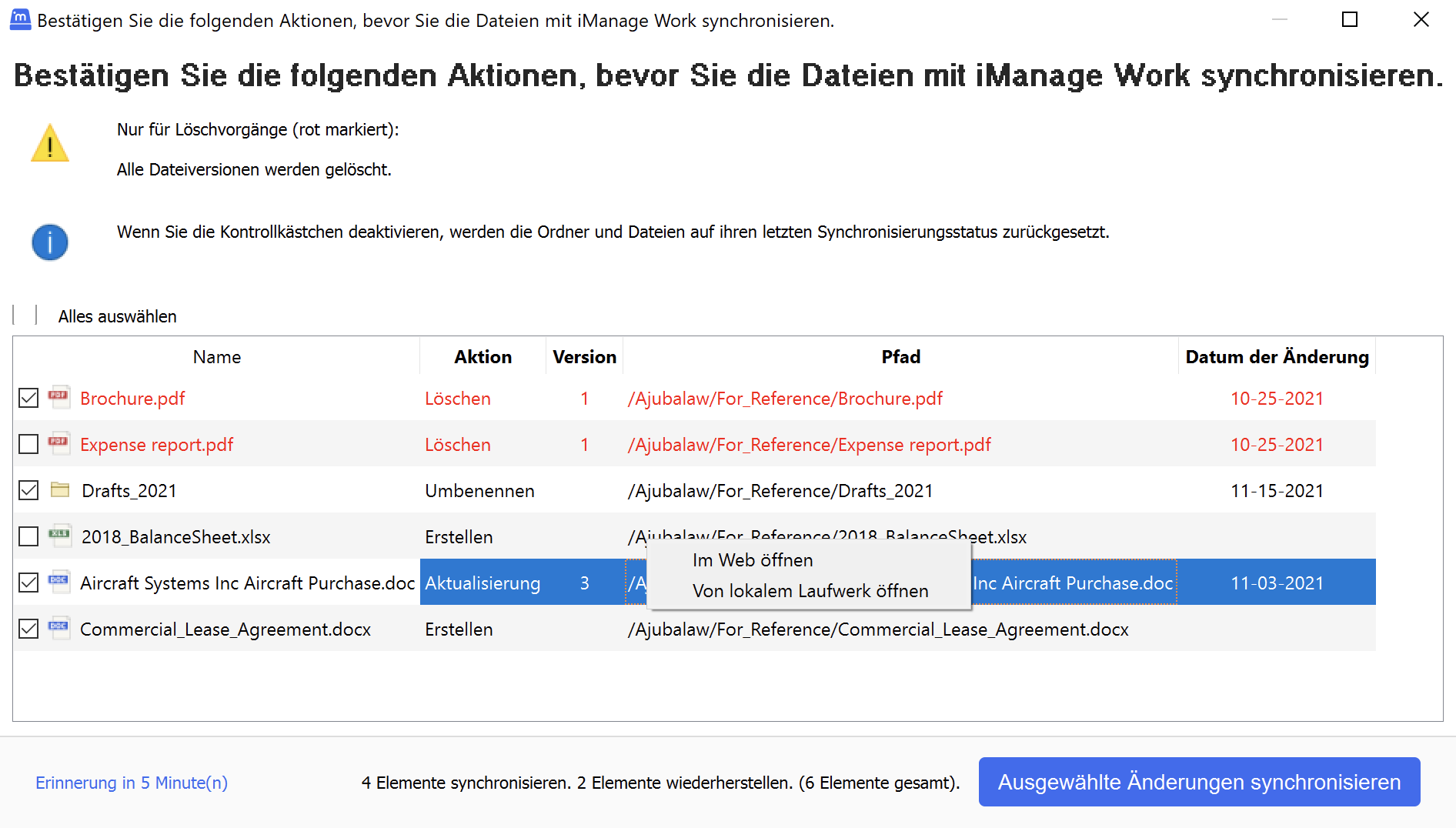Uncheck the Aircraft Systems Inc Aircraft Purchase.doc checkbox
The height and width of the screenshot is (828, 1456).
(x=28, y=583)
